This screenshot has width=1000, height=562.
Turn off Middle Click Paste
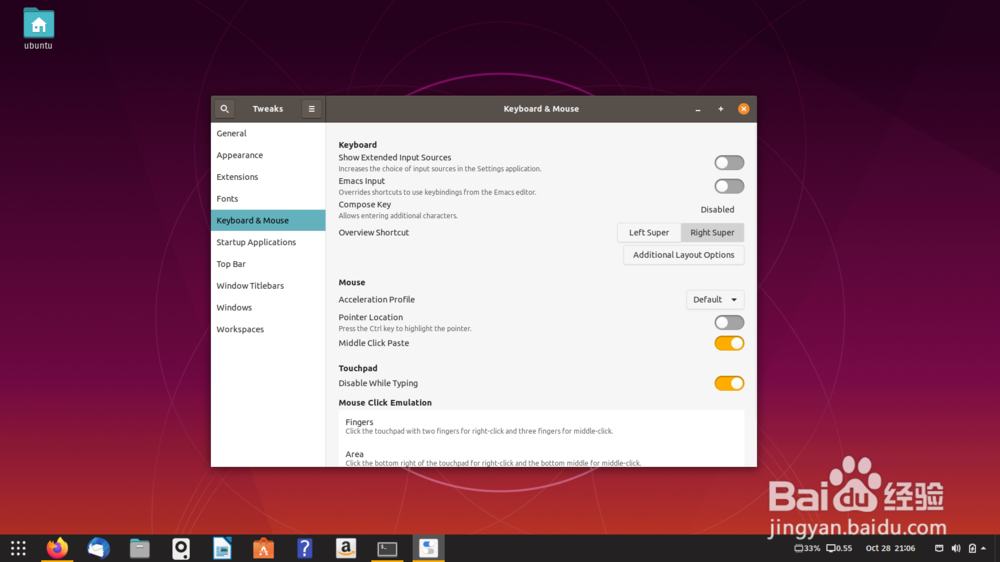(x=729, y=343)
